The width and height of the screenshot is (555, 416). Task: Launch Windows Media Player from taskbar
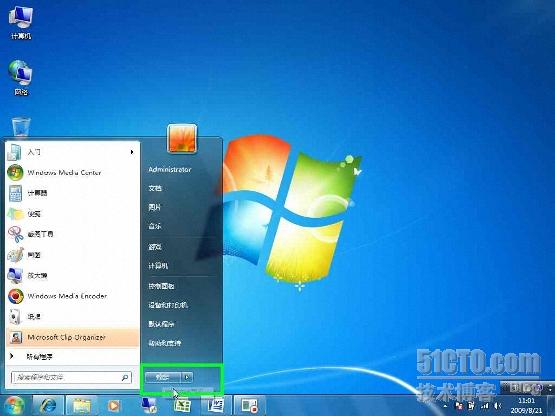tap(114, 406)
